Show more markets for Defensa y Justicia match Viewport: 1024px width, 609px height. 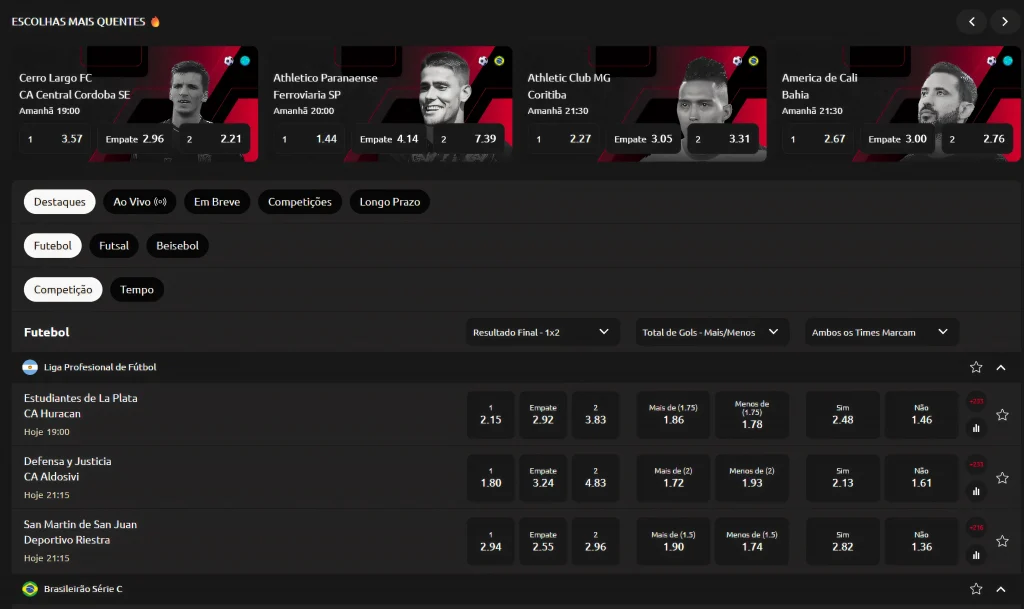point(976,465)
